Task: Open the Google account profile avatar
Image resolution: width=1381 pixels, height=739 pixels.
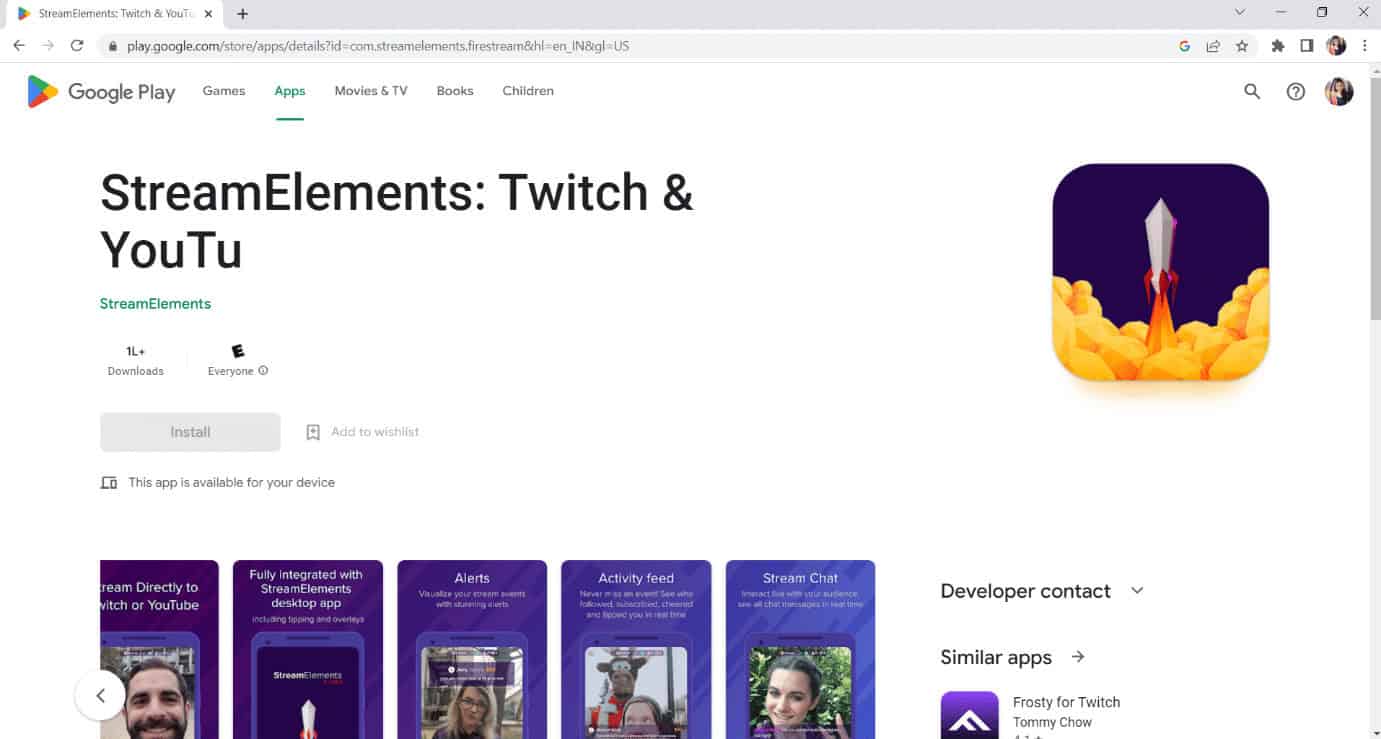Action: coord(1339,91)
